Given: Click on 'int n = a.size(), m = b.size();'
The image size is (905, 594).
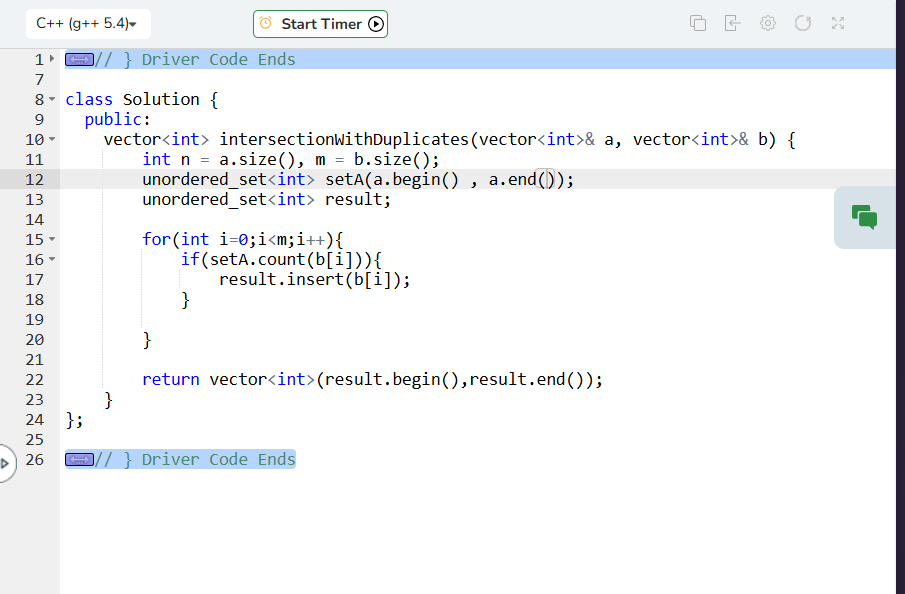Looking at the screenshot, I should (291, 159).
